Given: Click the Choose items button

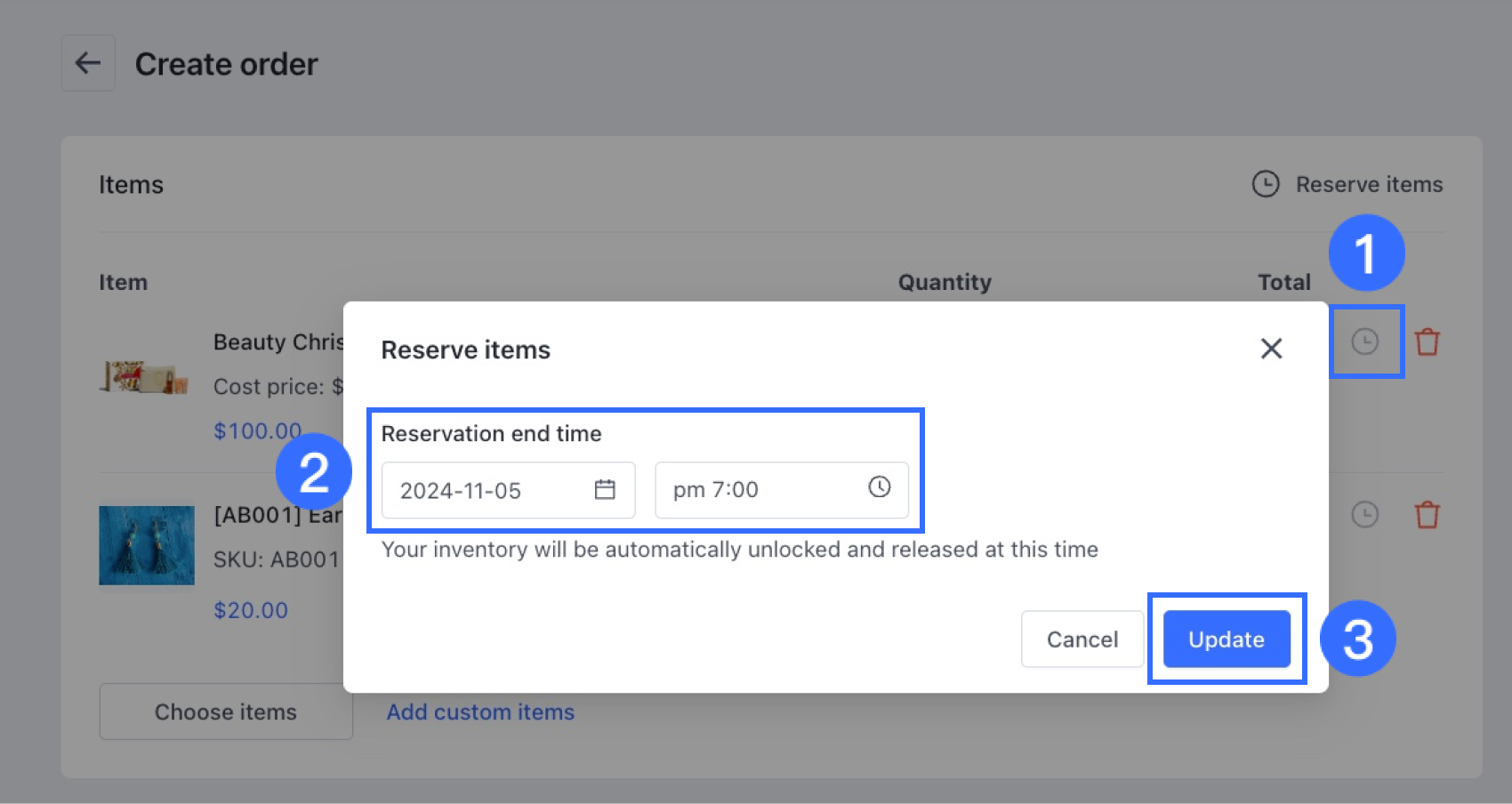Looking at the screenshot, I should 226,712.
